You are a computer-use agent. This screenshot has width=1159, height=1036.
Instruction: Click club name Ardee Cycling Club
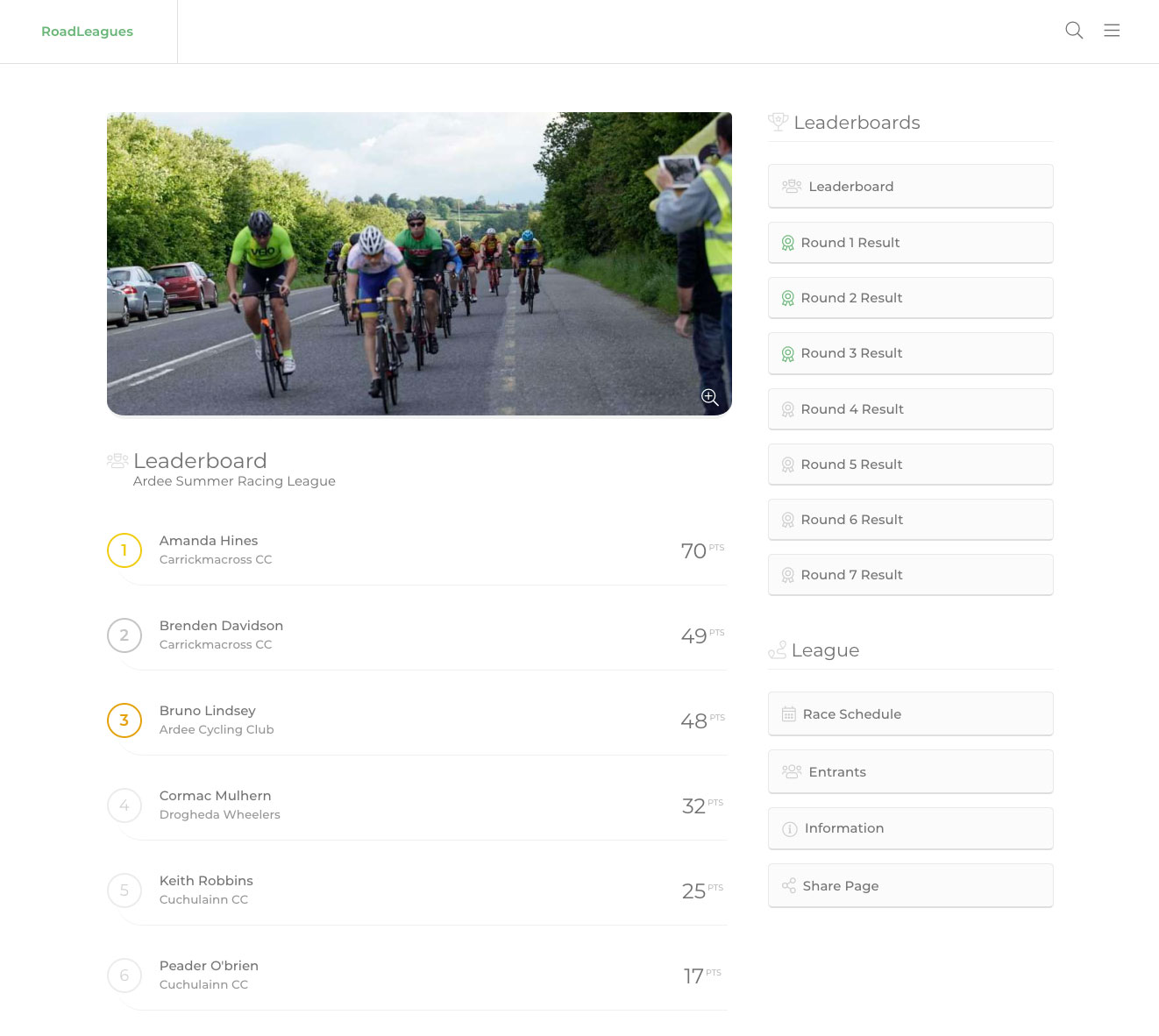[217, 729]
